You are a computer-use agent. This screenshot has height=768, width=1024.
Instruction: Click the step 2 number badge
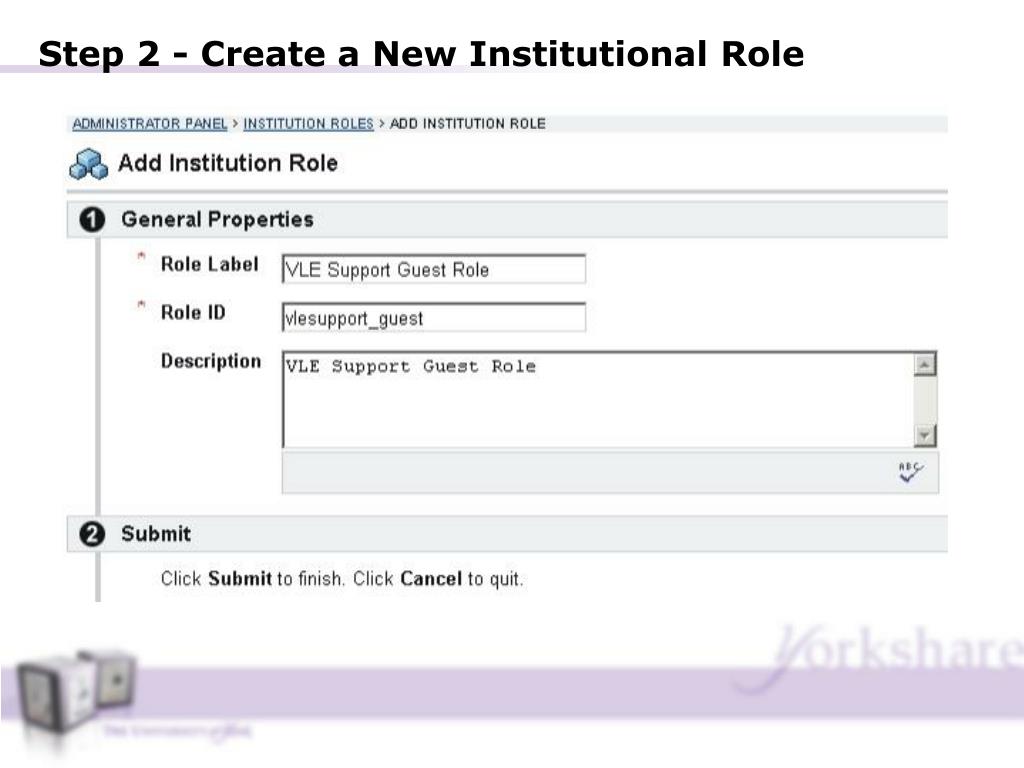click(91, 534)
